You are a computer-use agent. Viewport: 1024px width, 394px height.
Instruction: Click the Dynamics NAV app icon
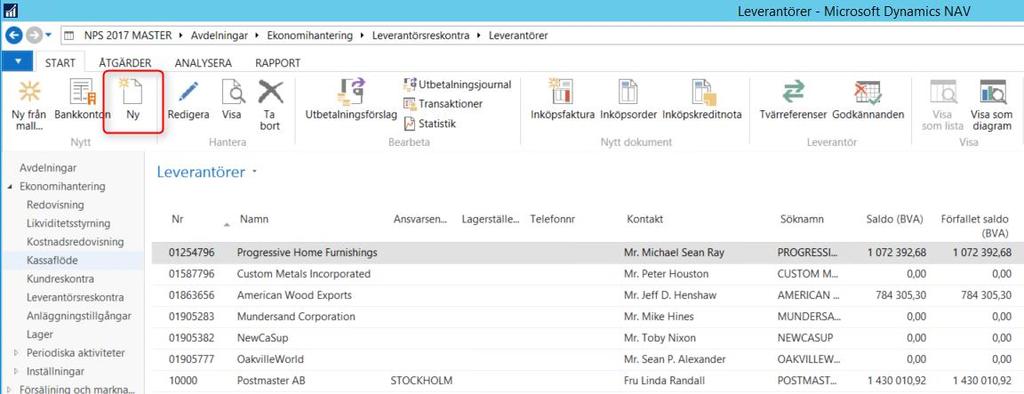pos(11,10)
